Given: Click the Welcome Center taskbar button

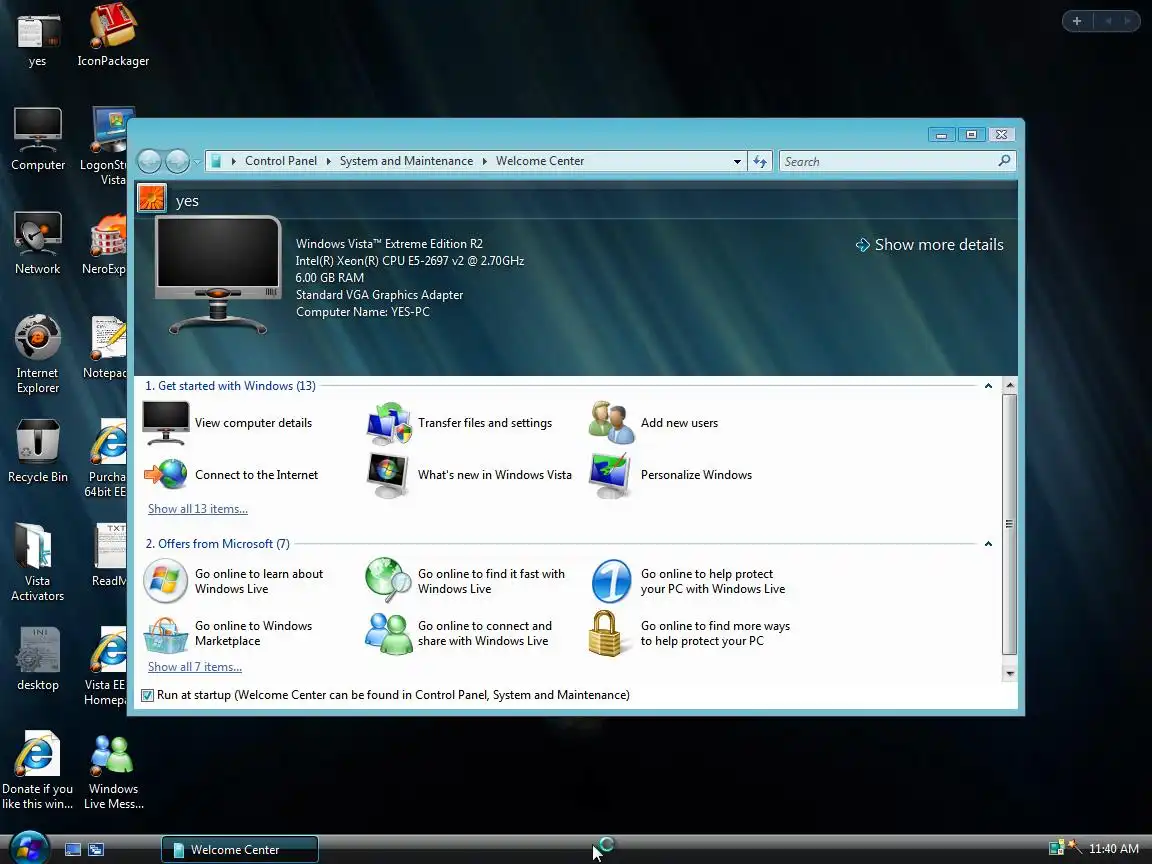Looking at the screenshot, I should click(240, 849).
